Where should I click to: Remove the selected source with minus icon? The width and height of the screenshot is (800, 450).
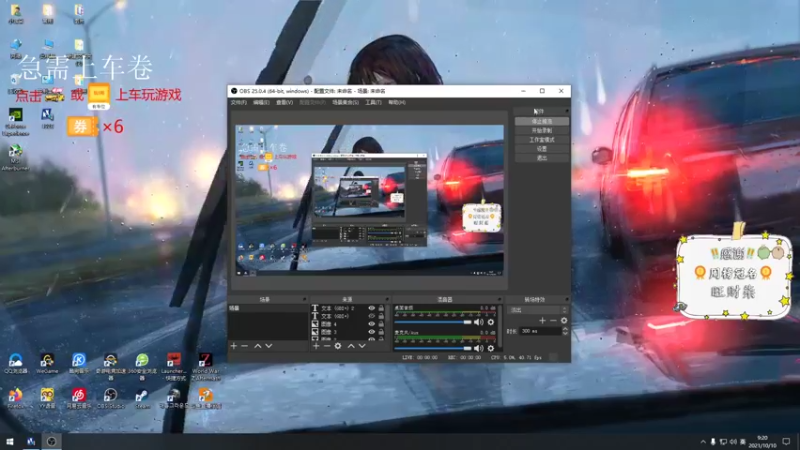point(327,346)
